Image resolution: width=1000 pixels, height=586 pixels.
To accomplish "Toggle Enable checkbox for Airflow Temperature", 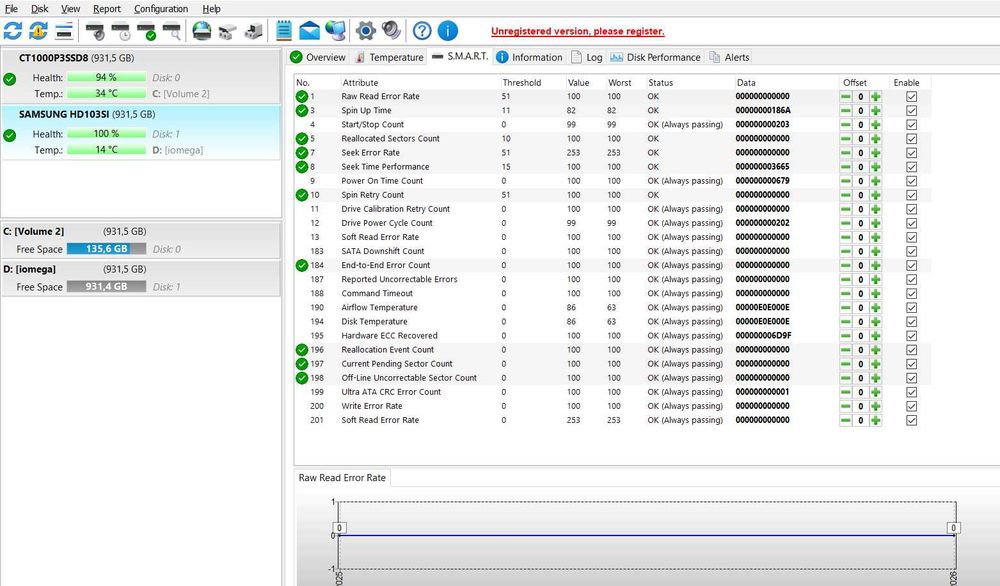I will coord(911,307).
